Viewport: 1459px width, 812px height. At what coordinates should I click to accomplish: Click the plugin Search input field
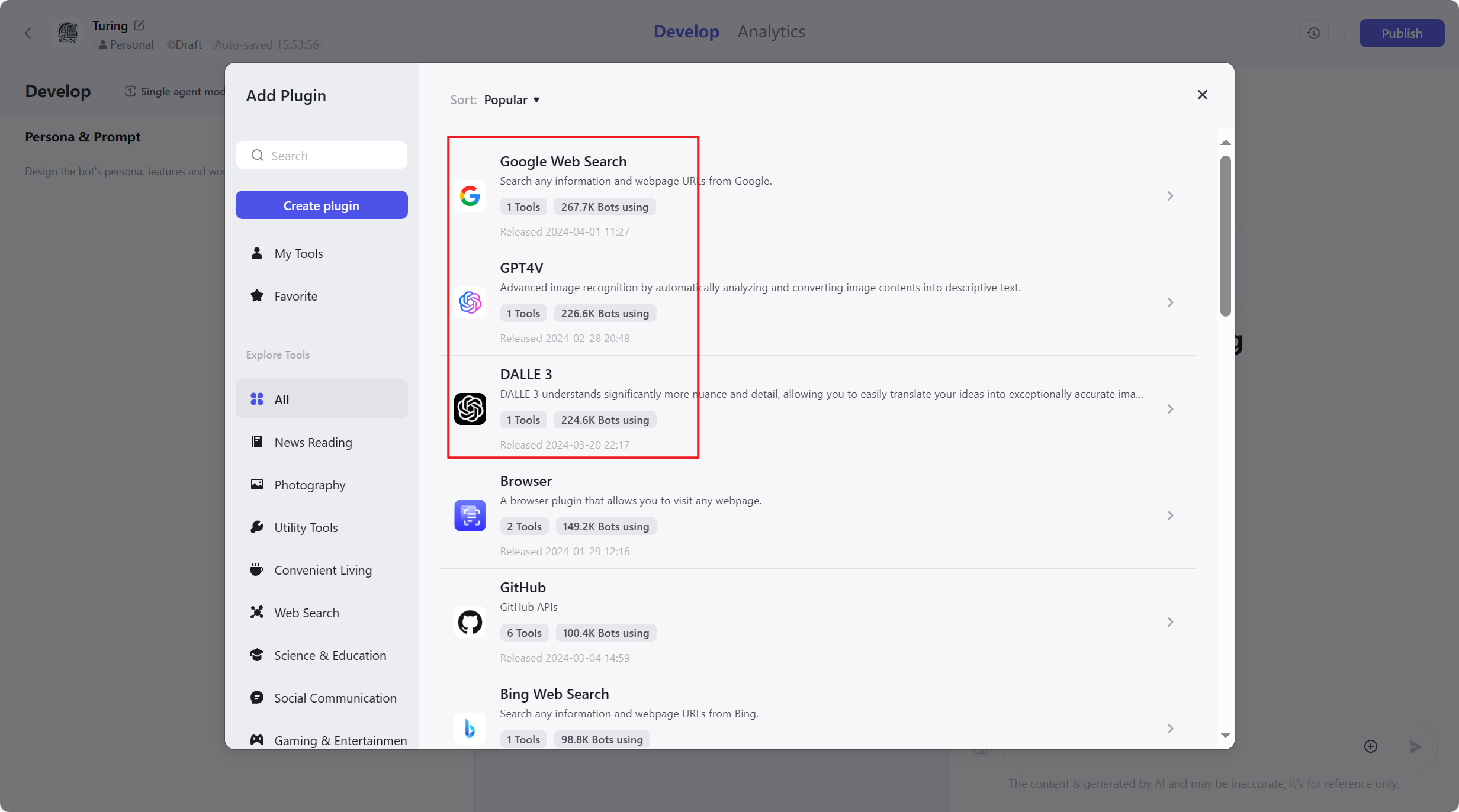coord(332,156)
